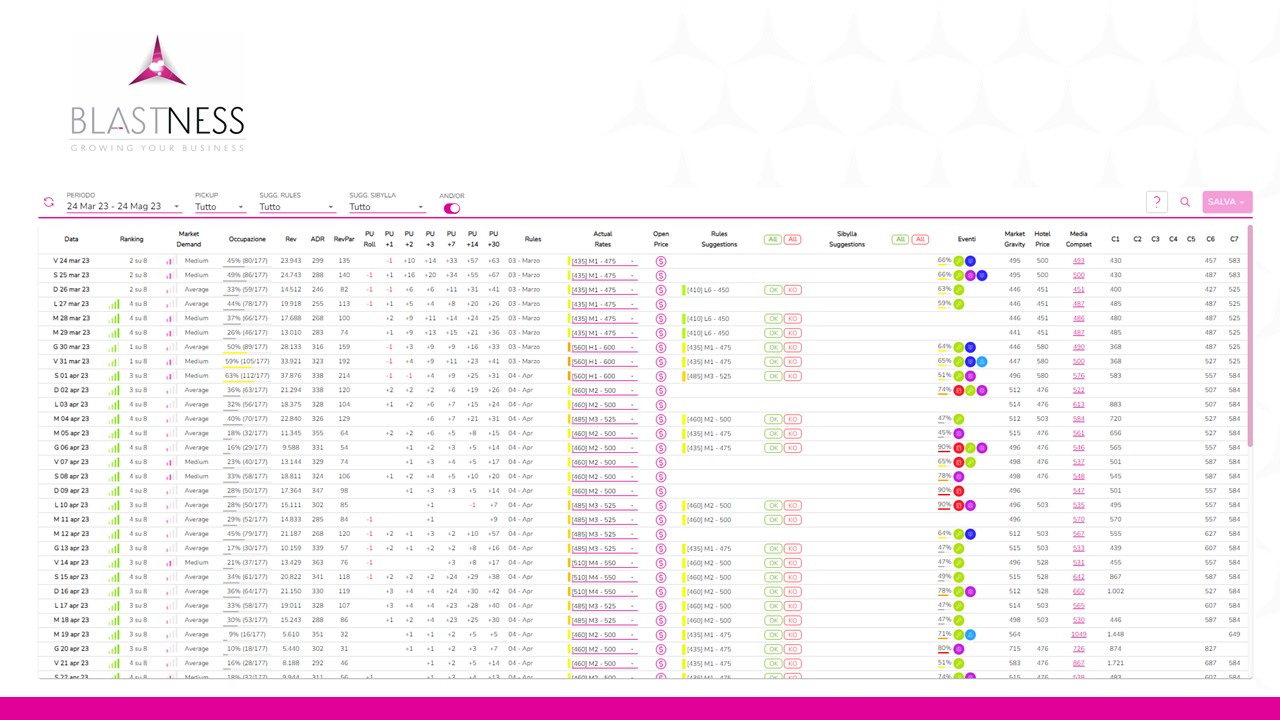1280x720 pixels.
Task: Click Open Price icon for 01 apr 23
Action: [x=661, y=376]
